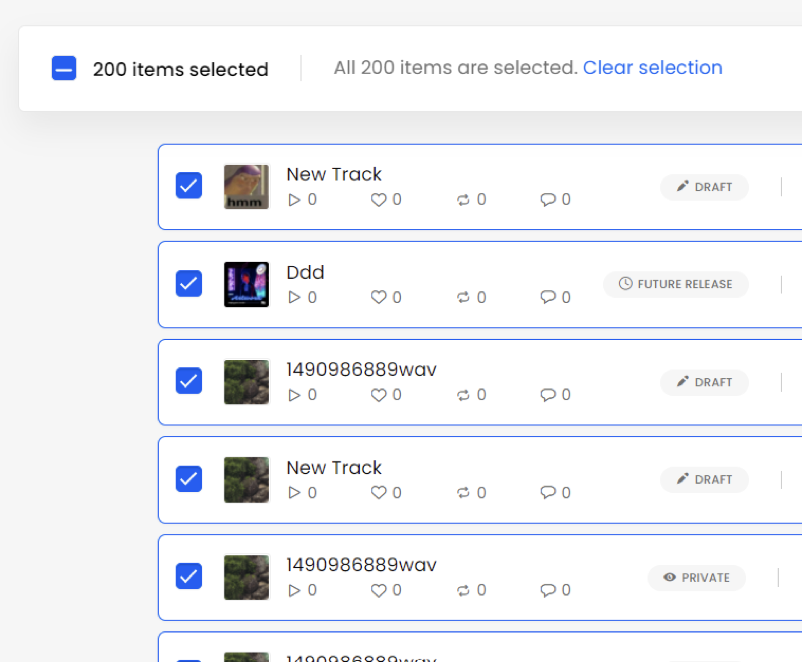Click the Clear selection link

point(652,68)
